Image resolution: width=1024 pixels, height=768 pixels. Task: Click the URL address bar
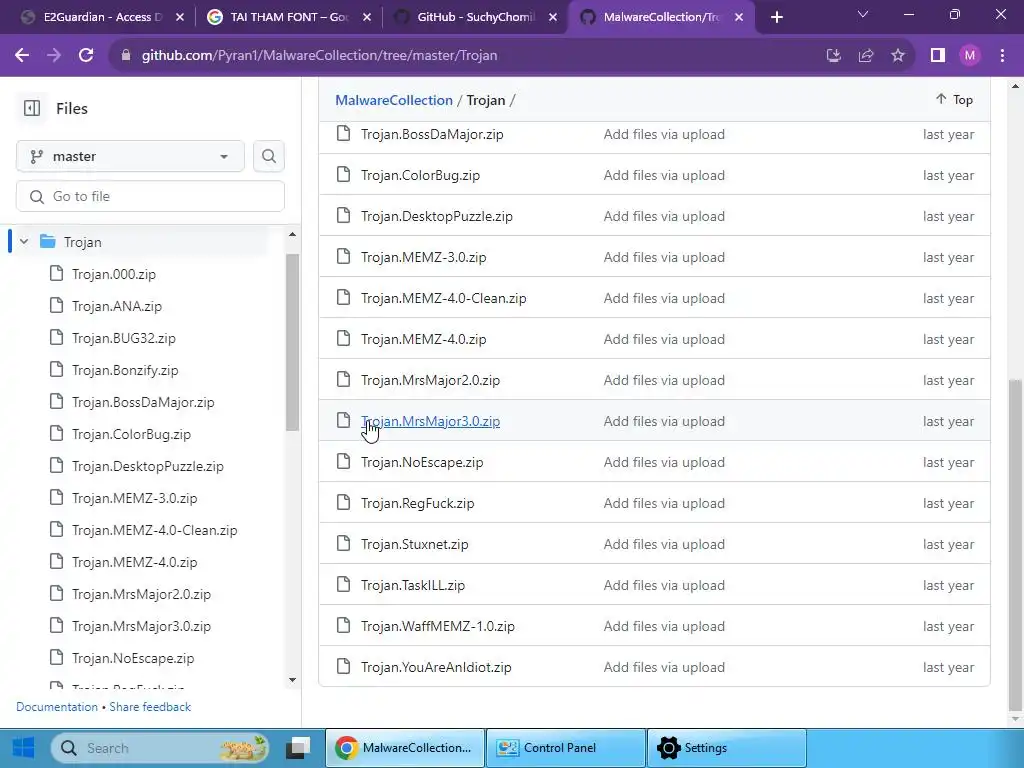457,56
